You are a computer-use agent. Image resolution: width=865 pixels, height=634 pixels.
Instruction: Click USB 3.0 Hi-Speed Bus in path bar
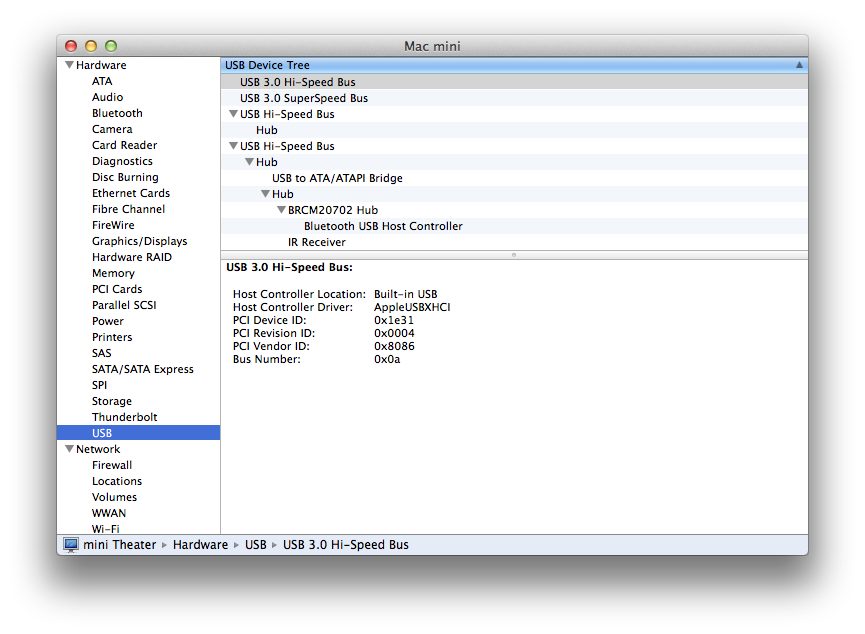[x=346, y=545]
